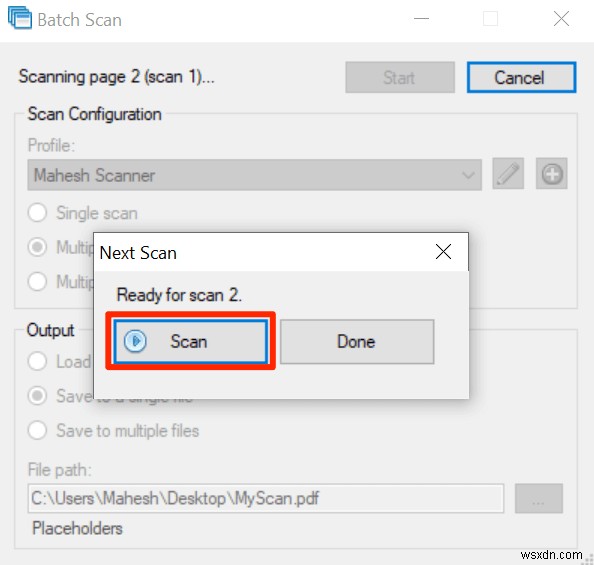Image resolution: width=594 pixels, height=565 pixels.
Task: Select the second Multiple scan radio option
Action: [x=37, y=247]
